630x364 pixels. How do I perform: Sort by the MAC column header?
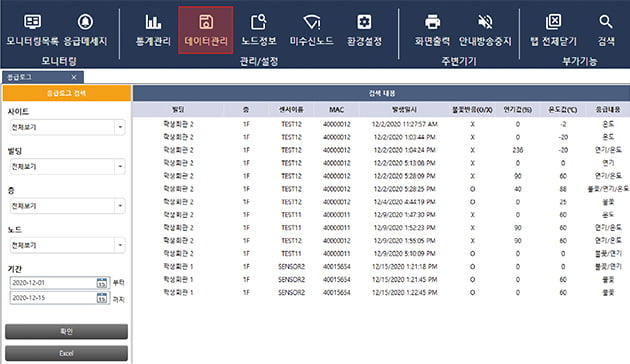coord(336,109)
